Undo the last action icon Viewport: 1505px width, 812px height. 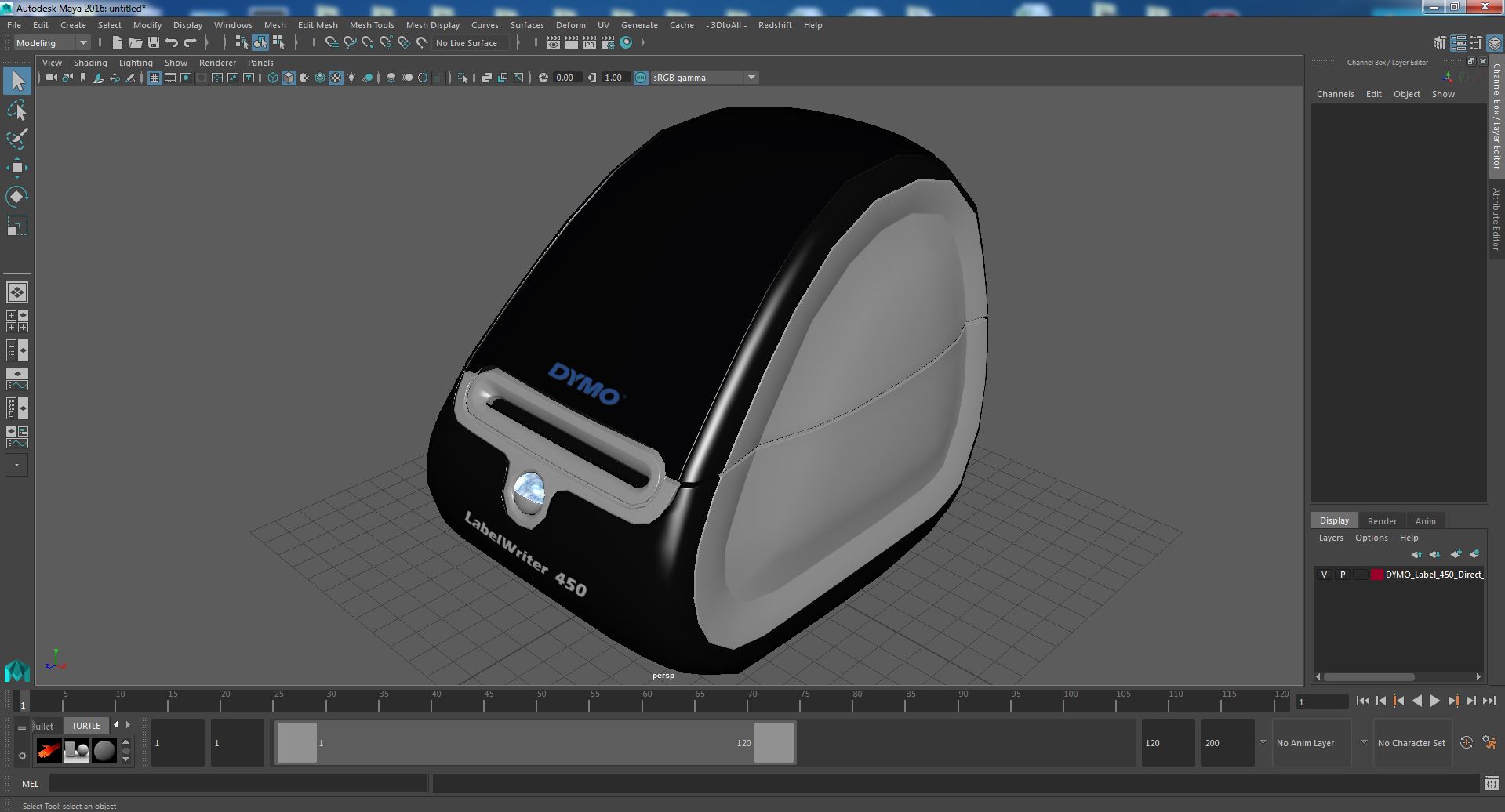point(172,43)
